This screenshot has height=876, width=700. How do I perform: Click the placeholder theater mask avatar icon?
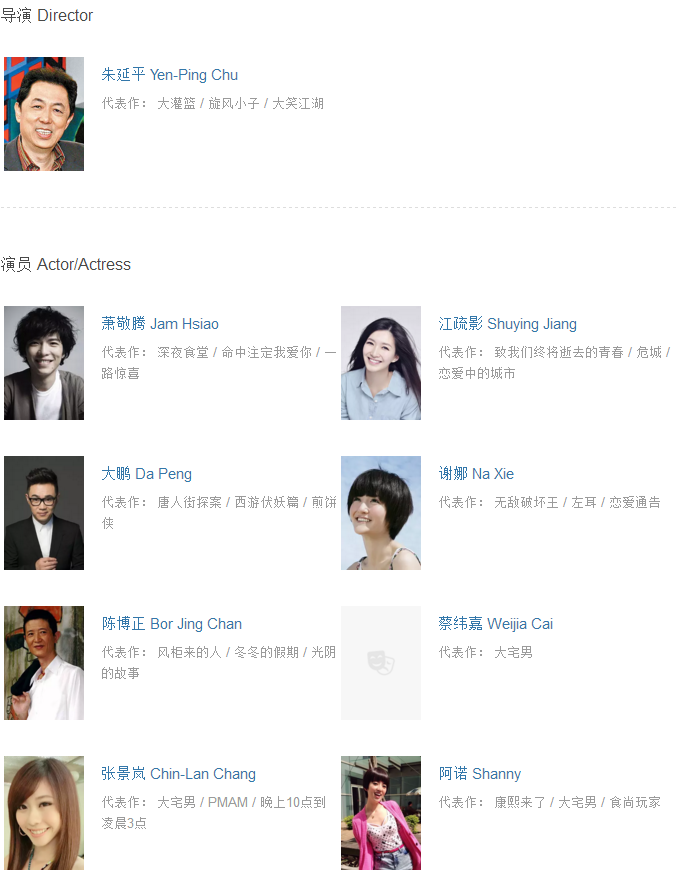[381, 663]
